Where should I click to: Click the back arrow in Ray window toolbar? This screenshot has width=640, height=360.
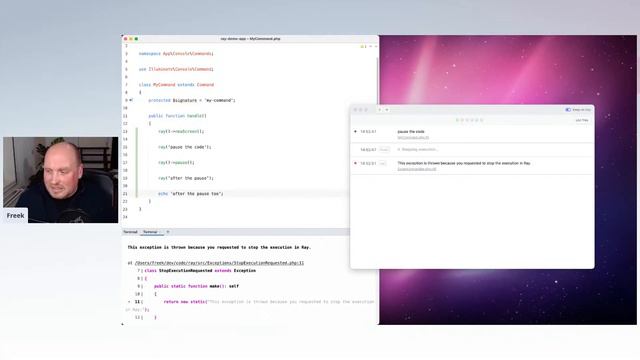[380, 110]
